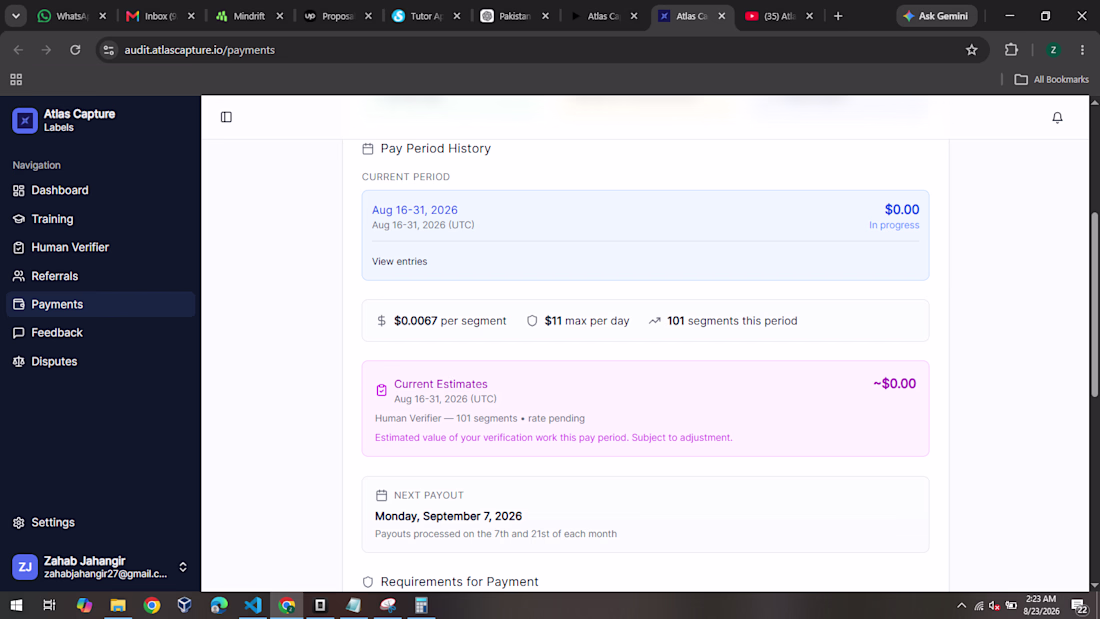Image resolution: width=1100 pixels, height=619 pixels.
Task: Open the browser Extensions puzzle icon
Action: 1011,50
